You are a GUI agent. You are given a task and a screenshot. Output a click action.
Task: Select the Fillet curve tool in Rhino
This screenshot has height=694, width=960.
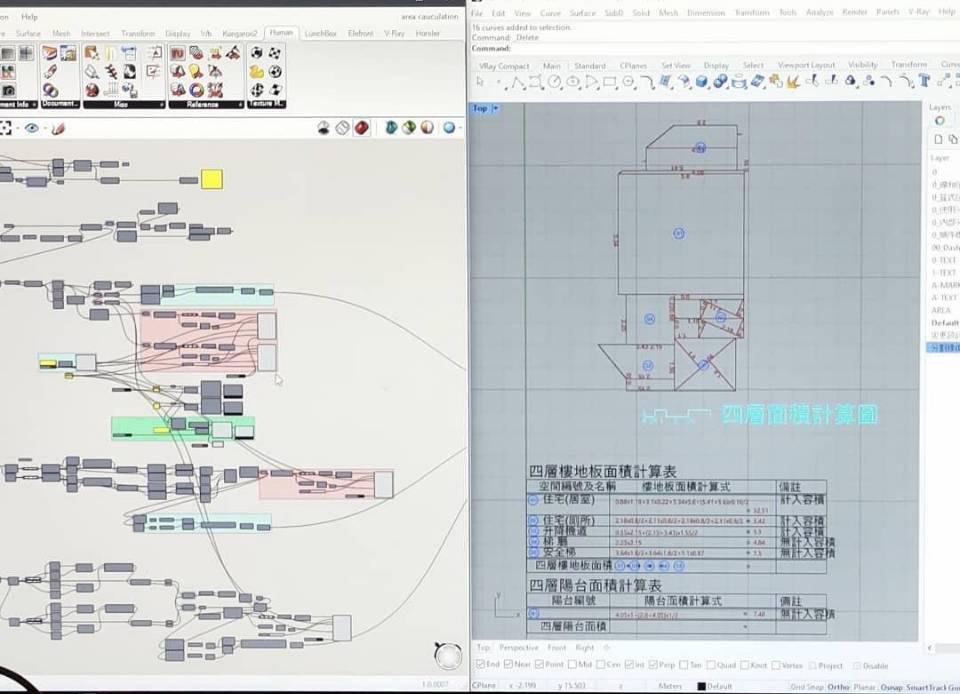coord(648,82)
